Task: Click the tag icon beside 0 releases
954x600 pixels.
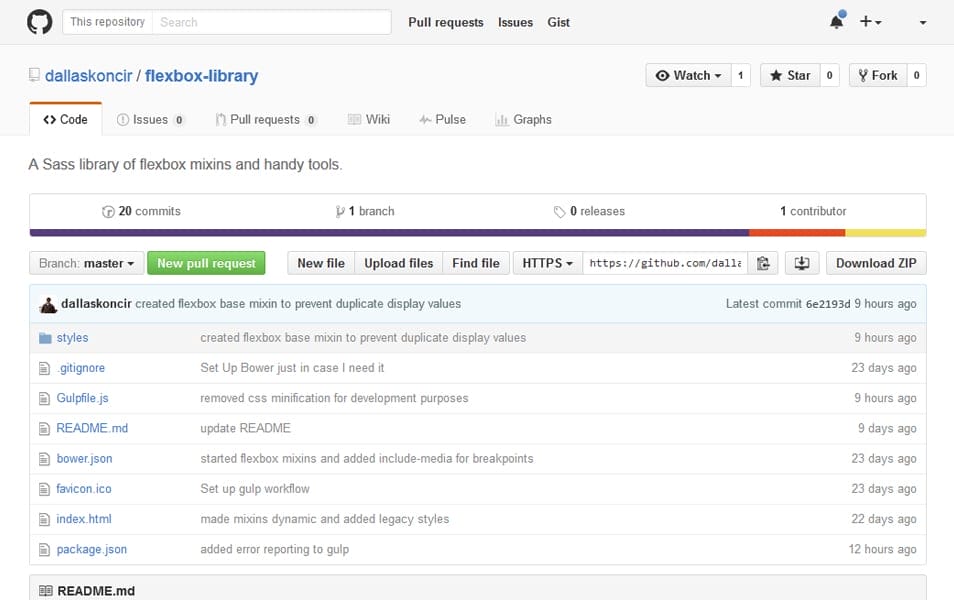Action: tap(560, 212)
